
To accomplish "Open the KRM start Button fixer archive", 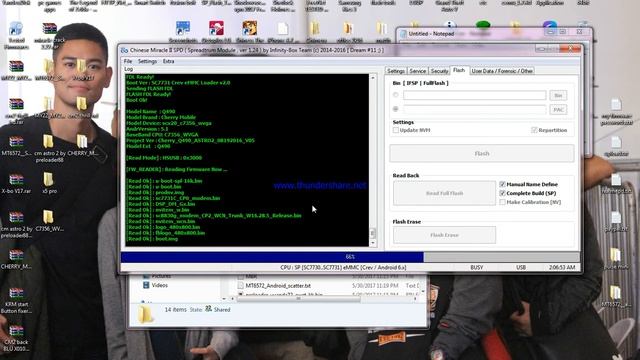I will (x=16, y=300).
